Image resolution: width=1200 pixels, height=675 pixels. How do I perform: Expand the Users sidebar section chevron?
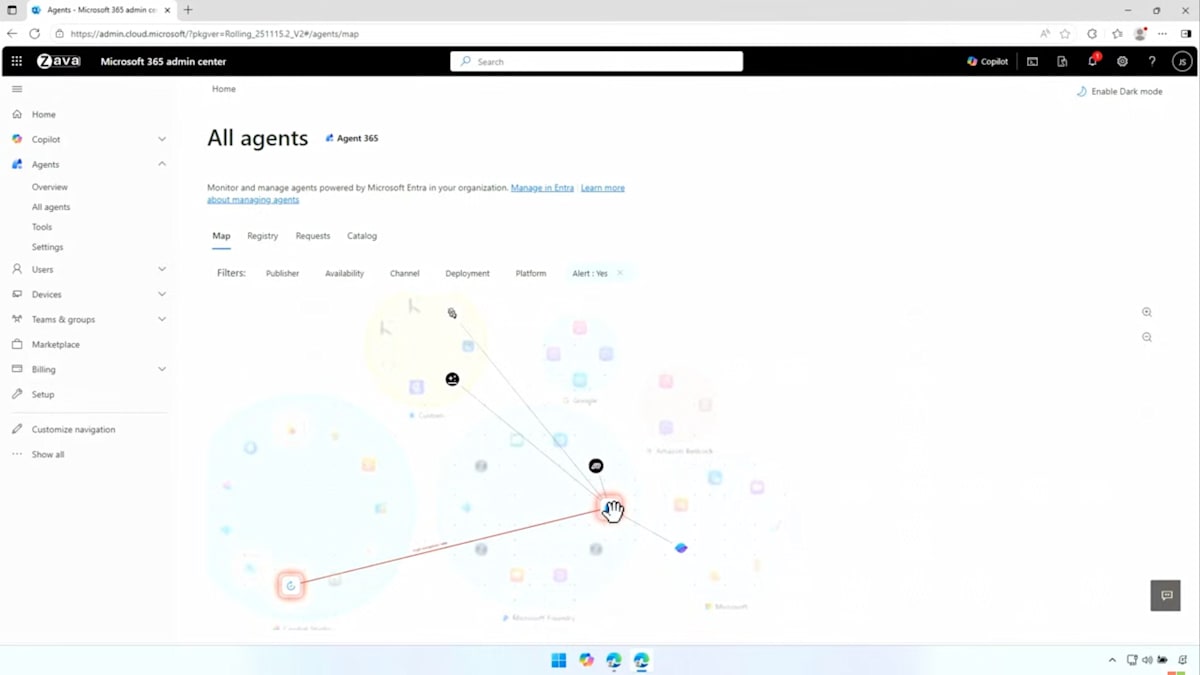(x=162, y=269)
